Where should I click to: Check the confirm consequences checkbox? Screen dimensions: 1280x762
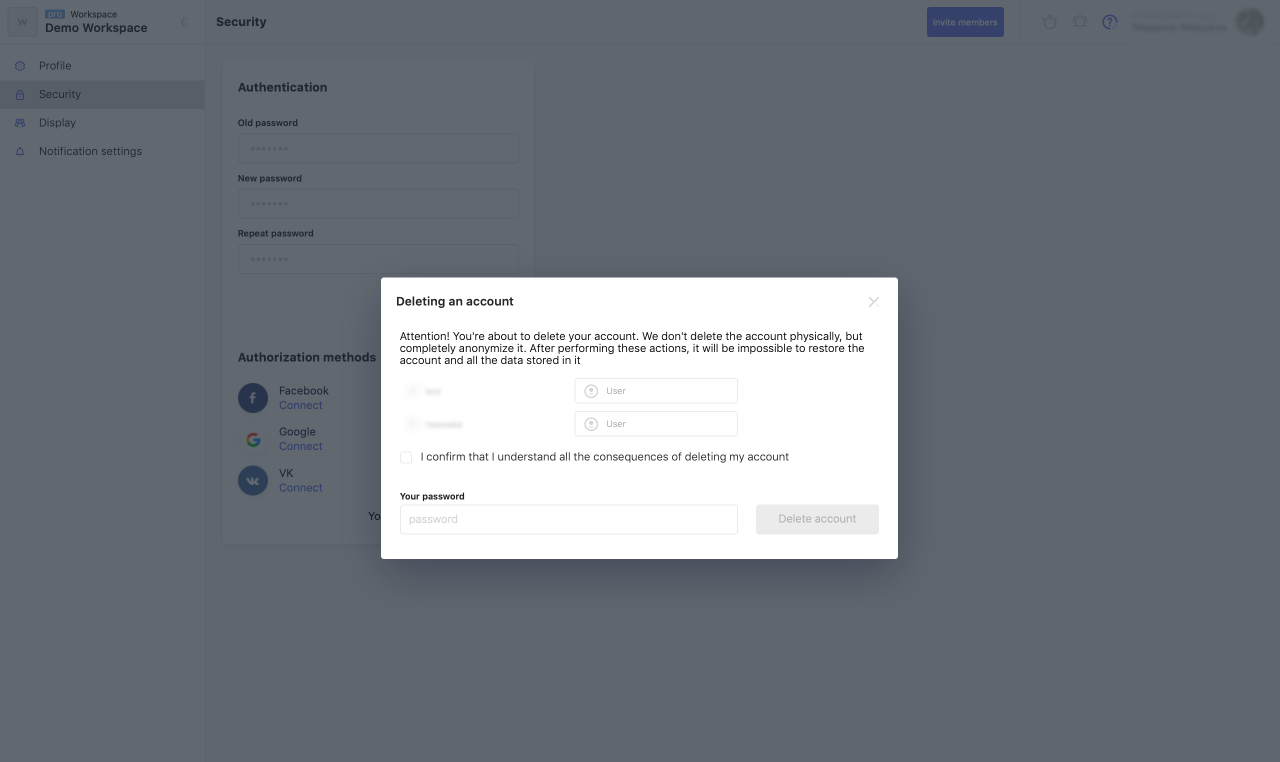point(406,457)
